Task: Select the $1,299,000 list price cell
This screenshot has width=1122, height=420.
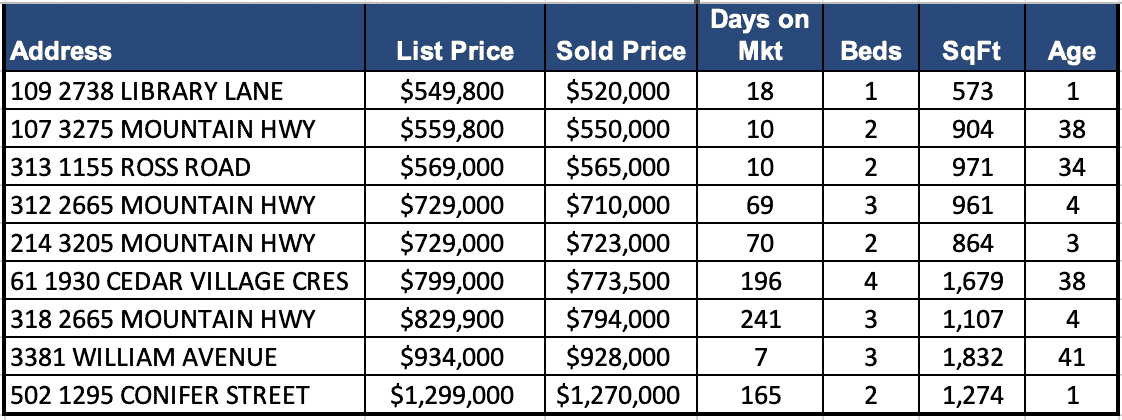Action: pos(454,395)
